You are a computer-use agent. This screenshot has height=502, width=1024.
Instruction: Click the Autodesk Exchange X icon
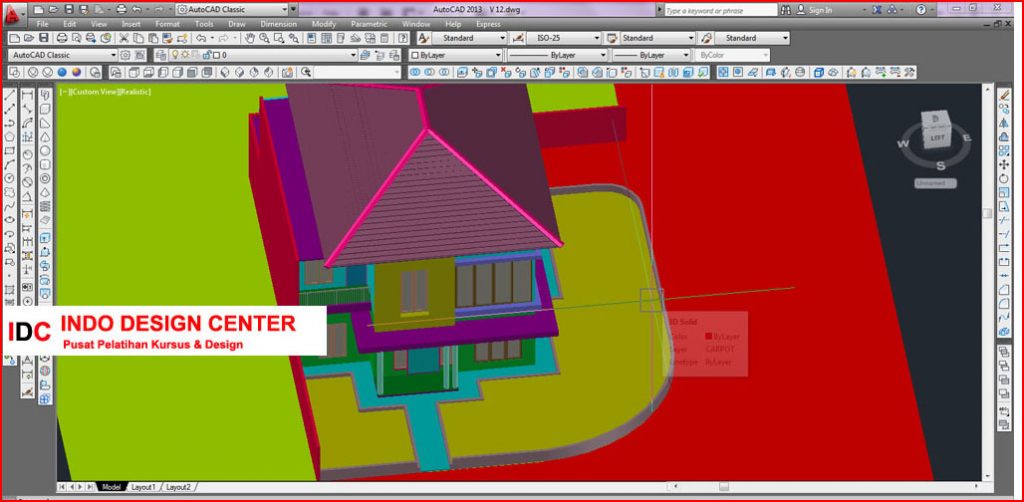(x=876, y=10)
